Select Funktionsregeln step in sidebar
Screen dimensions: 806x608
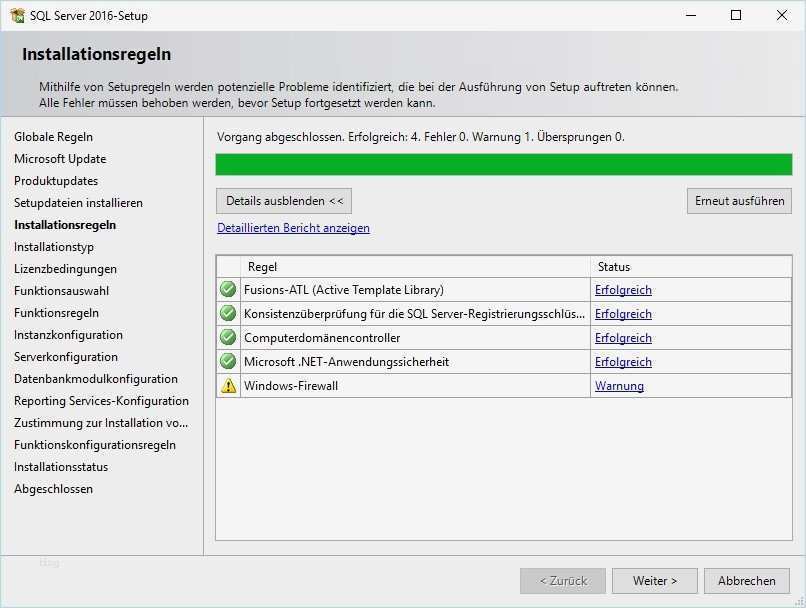[x=57, y=313]
